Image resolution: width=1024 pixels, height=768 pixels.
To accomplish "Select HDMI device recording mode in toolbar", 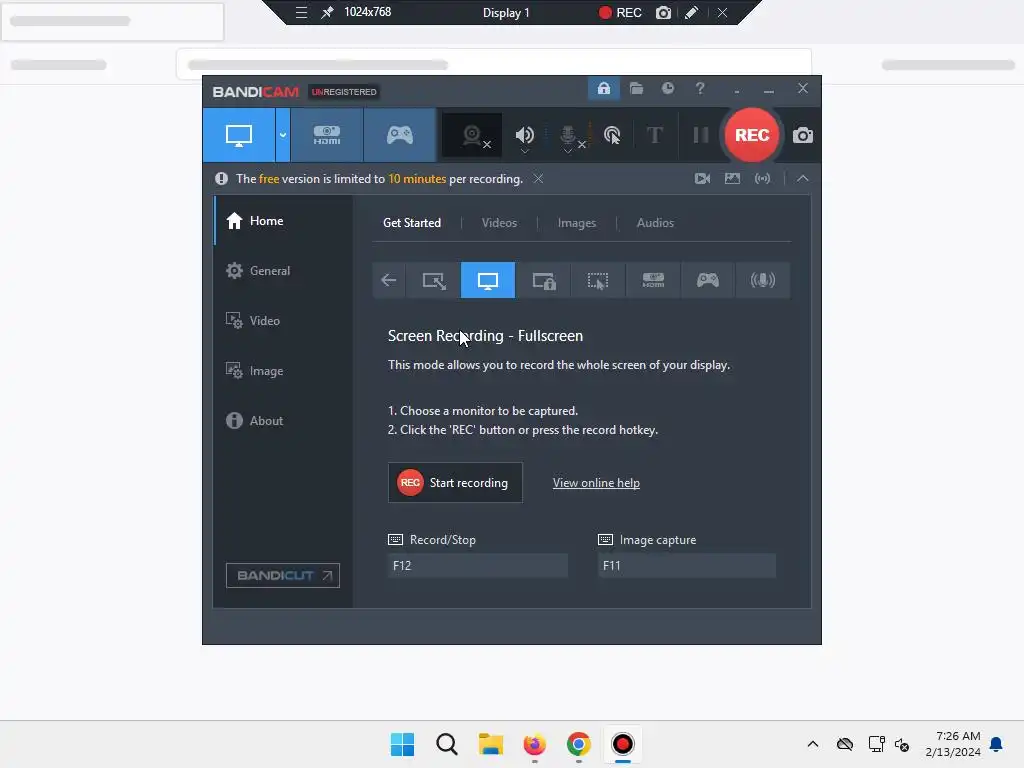I will [327, 135].
